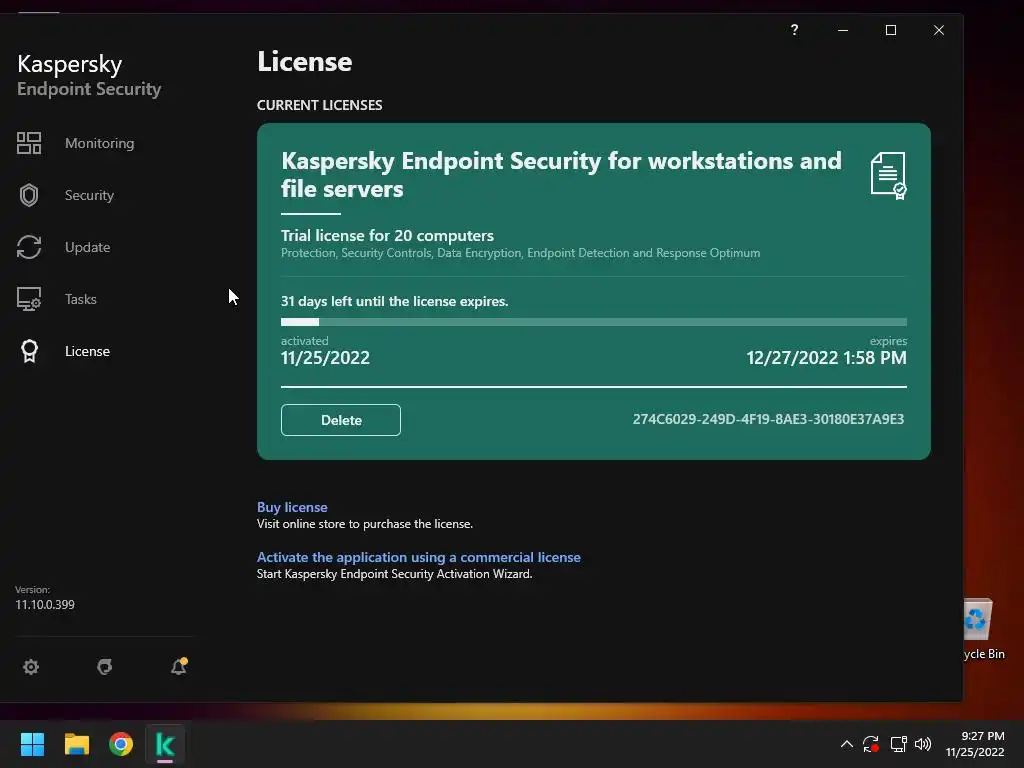Viewport: 1024px width, 768px height.
Task: Select license key 274C6029-249D-4F19-8AE3-30180E37A9E3
Action: (768, 419)
